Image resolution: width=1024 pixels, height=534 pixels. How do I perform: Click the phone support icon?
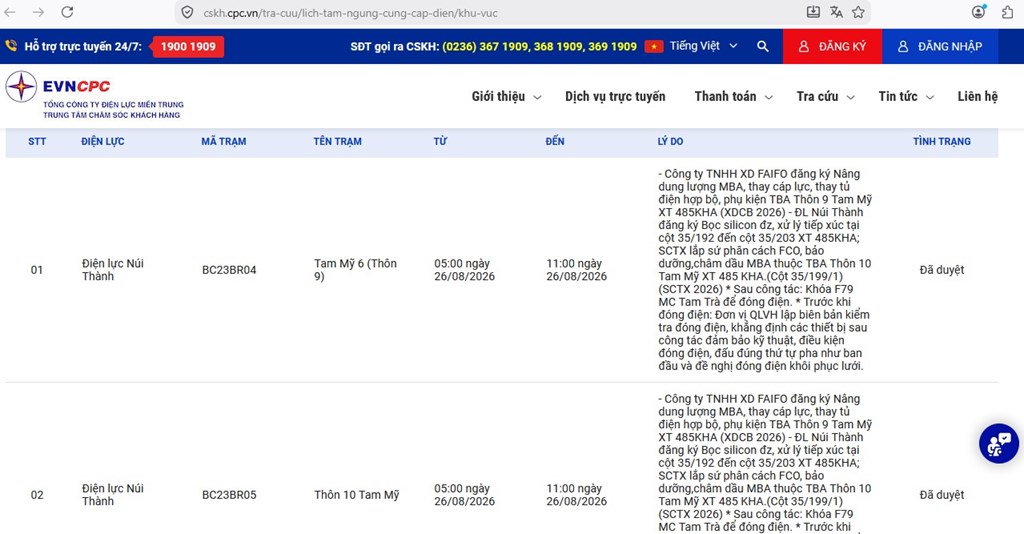[x=11, y=46]
